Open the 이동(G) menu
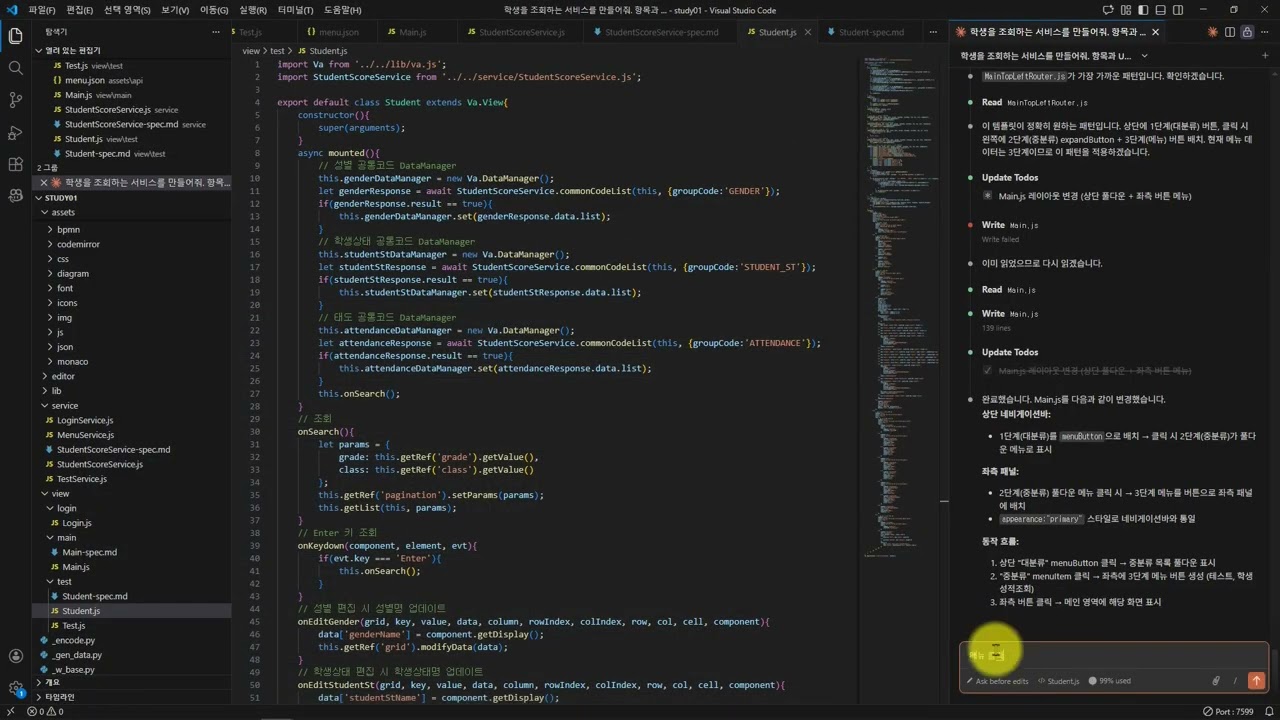1280x720 pixels. pos(214,10)
